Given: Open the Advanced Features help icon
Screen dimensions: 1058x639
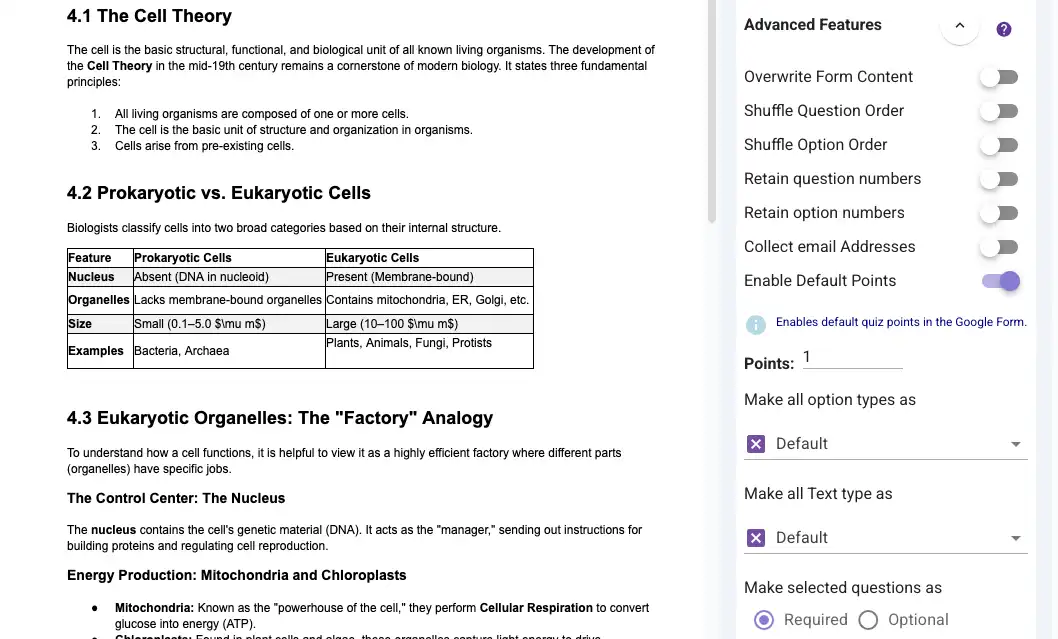Looking at the screenshot, I should 1003,29.
